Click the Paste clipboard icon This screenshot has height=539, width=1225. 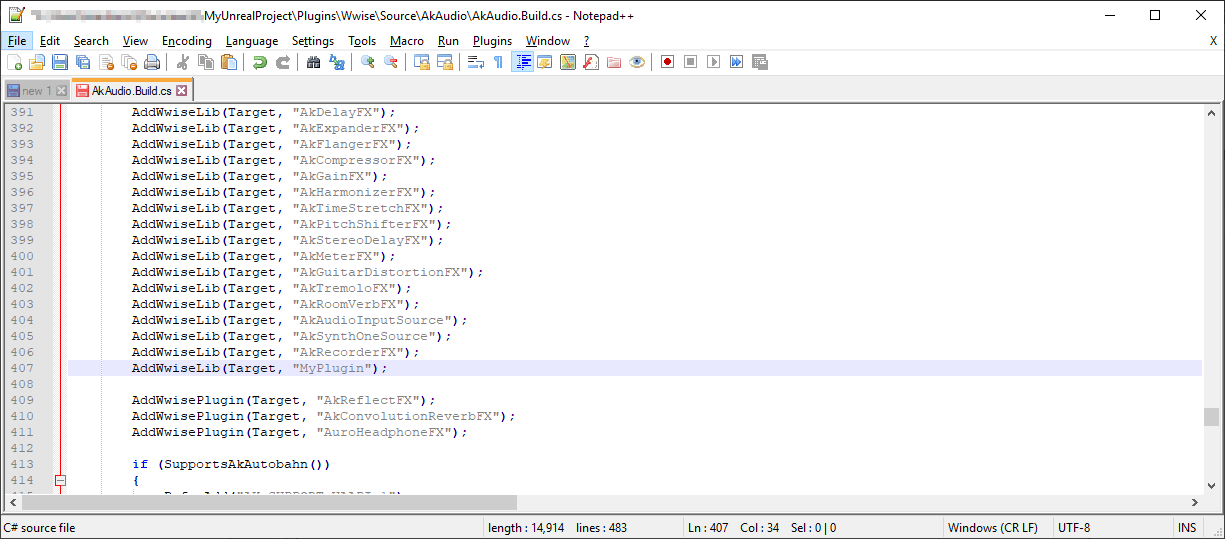(x=229, y=62)
